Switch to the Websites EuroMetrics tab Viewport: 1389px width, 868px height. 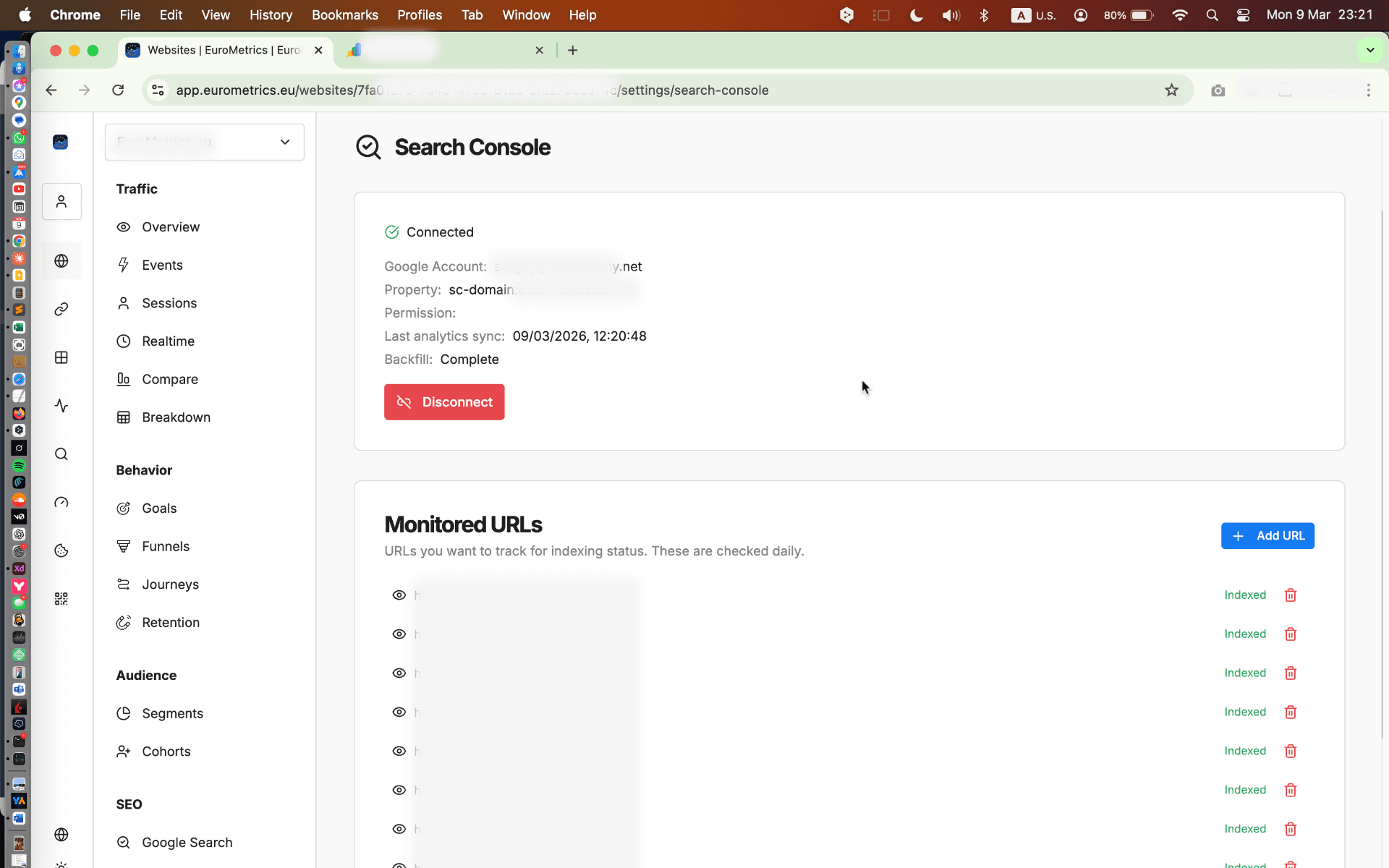[x=224, y=50]
